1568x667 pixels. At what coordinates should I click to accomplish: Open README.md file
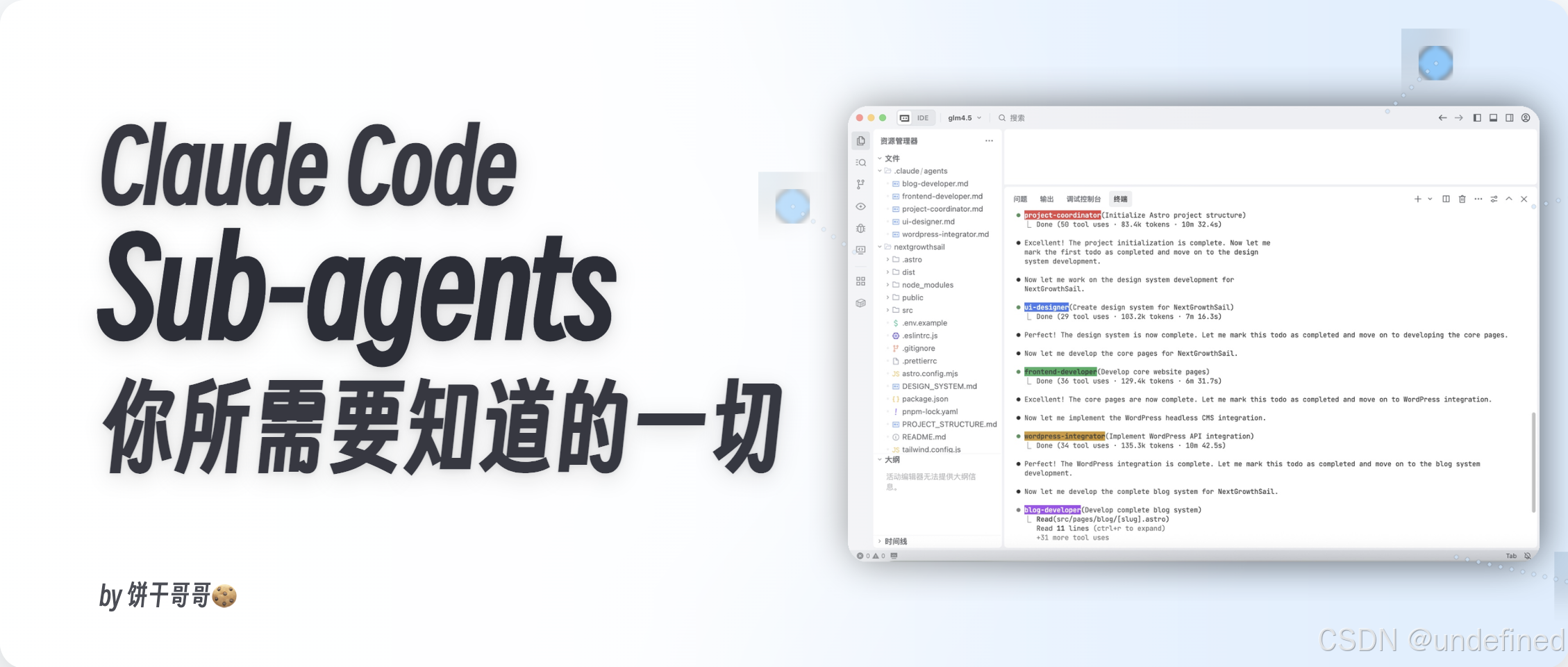(x=919, y=437)
